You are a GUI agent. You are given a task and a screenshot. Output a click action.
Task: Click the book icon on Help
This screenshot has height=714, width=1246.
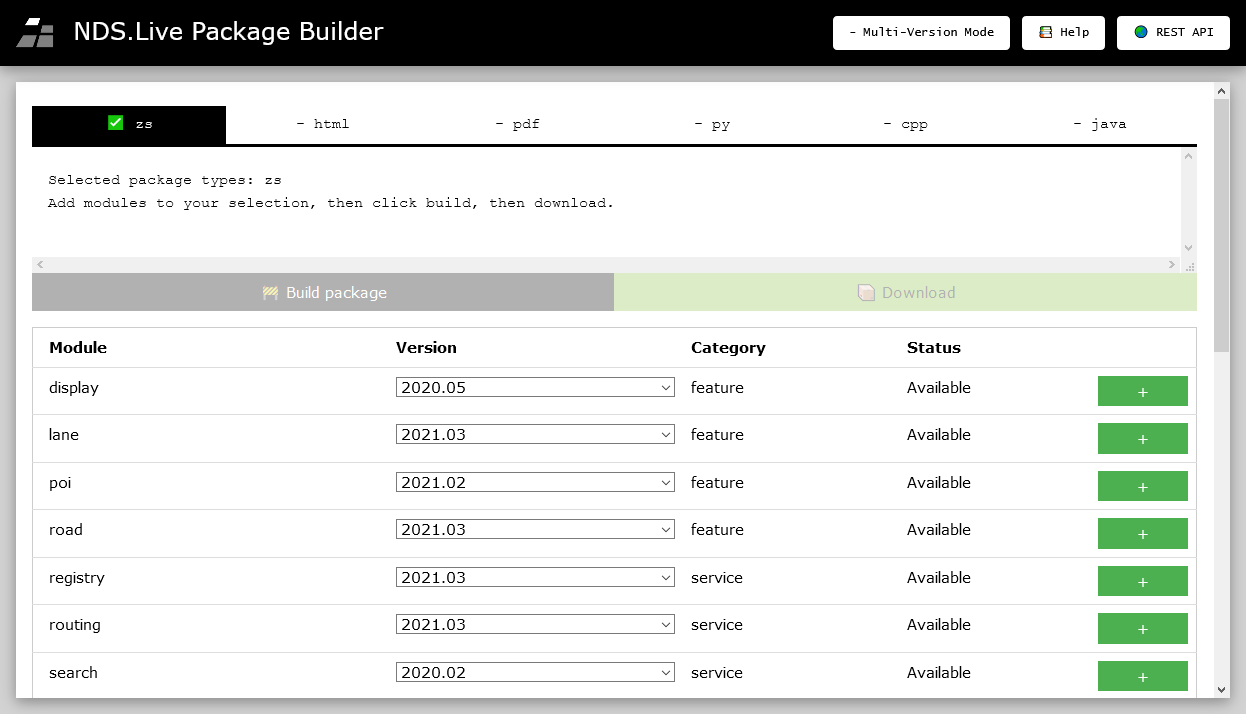[1046, 32]
